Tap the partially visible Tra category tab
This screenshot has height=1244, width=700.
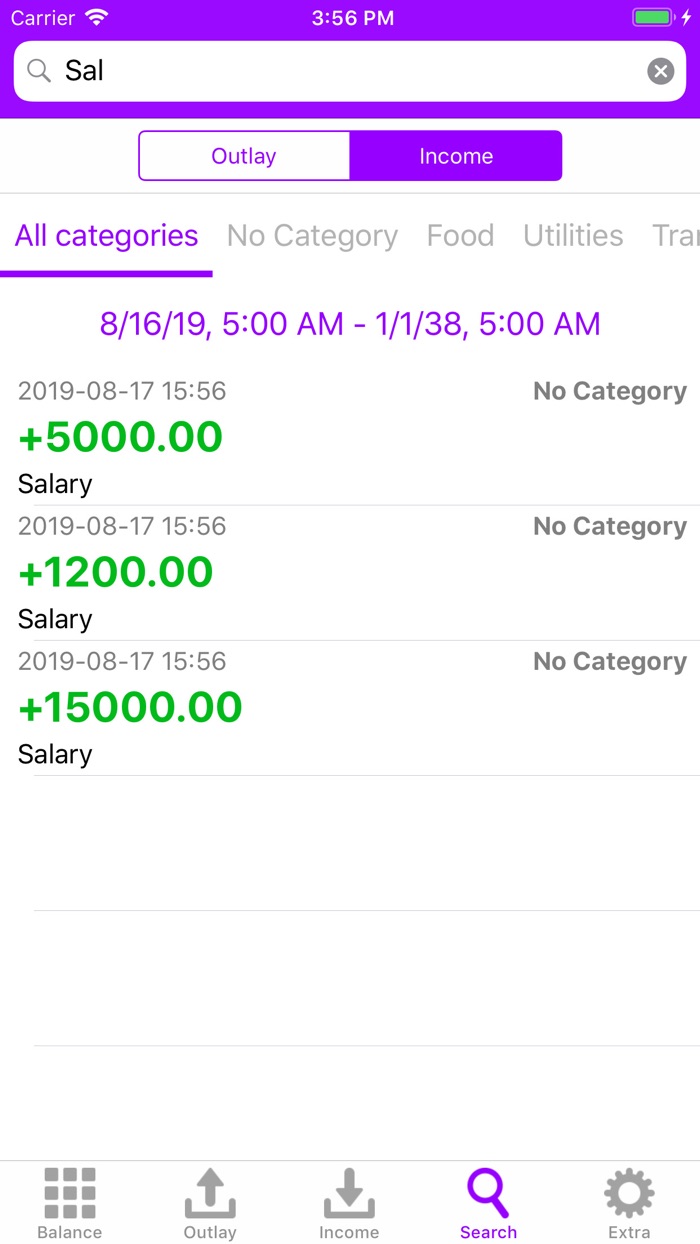(x=676, y=236)
